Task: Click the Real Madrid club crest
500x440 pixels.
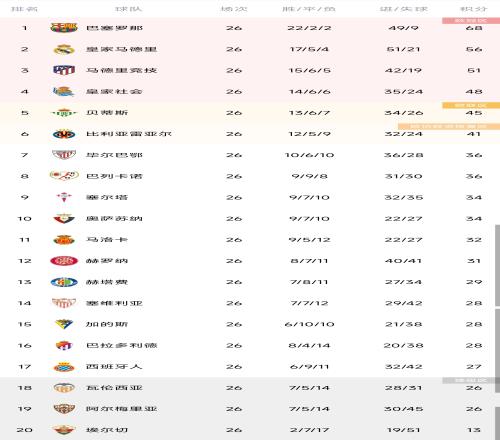Action: point(64,49)
